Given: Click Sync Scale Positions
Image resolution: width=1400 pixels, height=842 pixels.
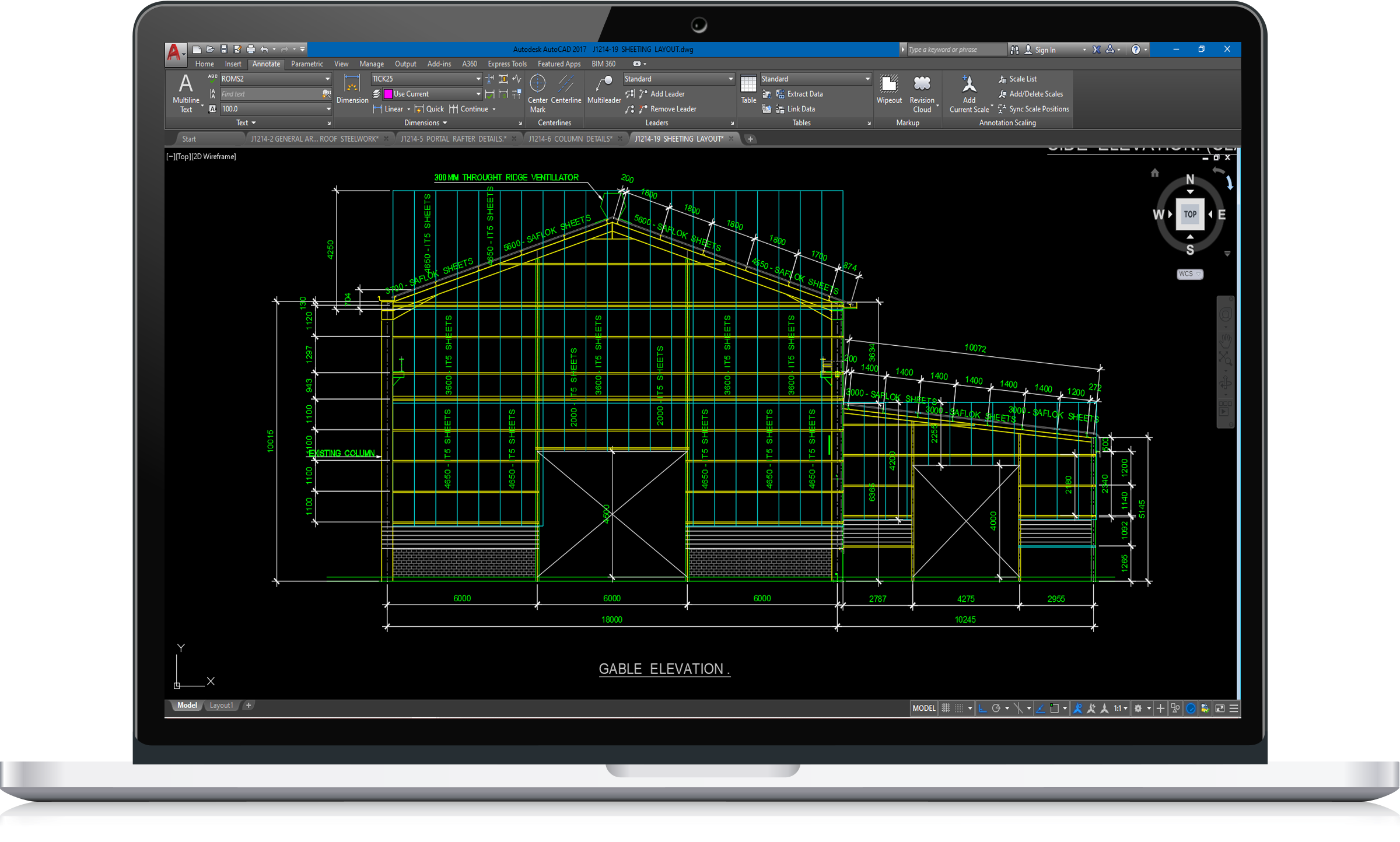Looking at the screenshot, I should [1033, 109].
